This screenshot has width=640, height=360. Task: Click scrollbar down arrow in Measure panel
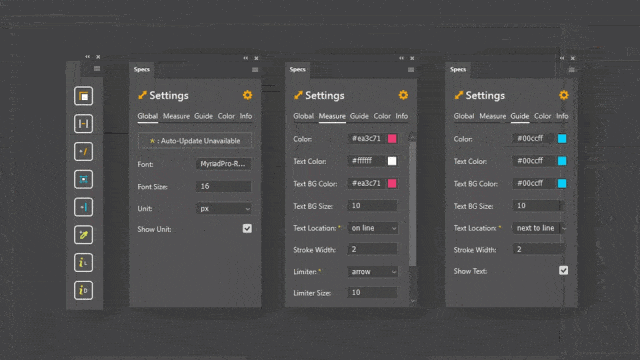click(x=412, y=301)
